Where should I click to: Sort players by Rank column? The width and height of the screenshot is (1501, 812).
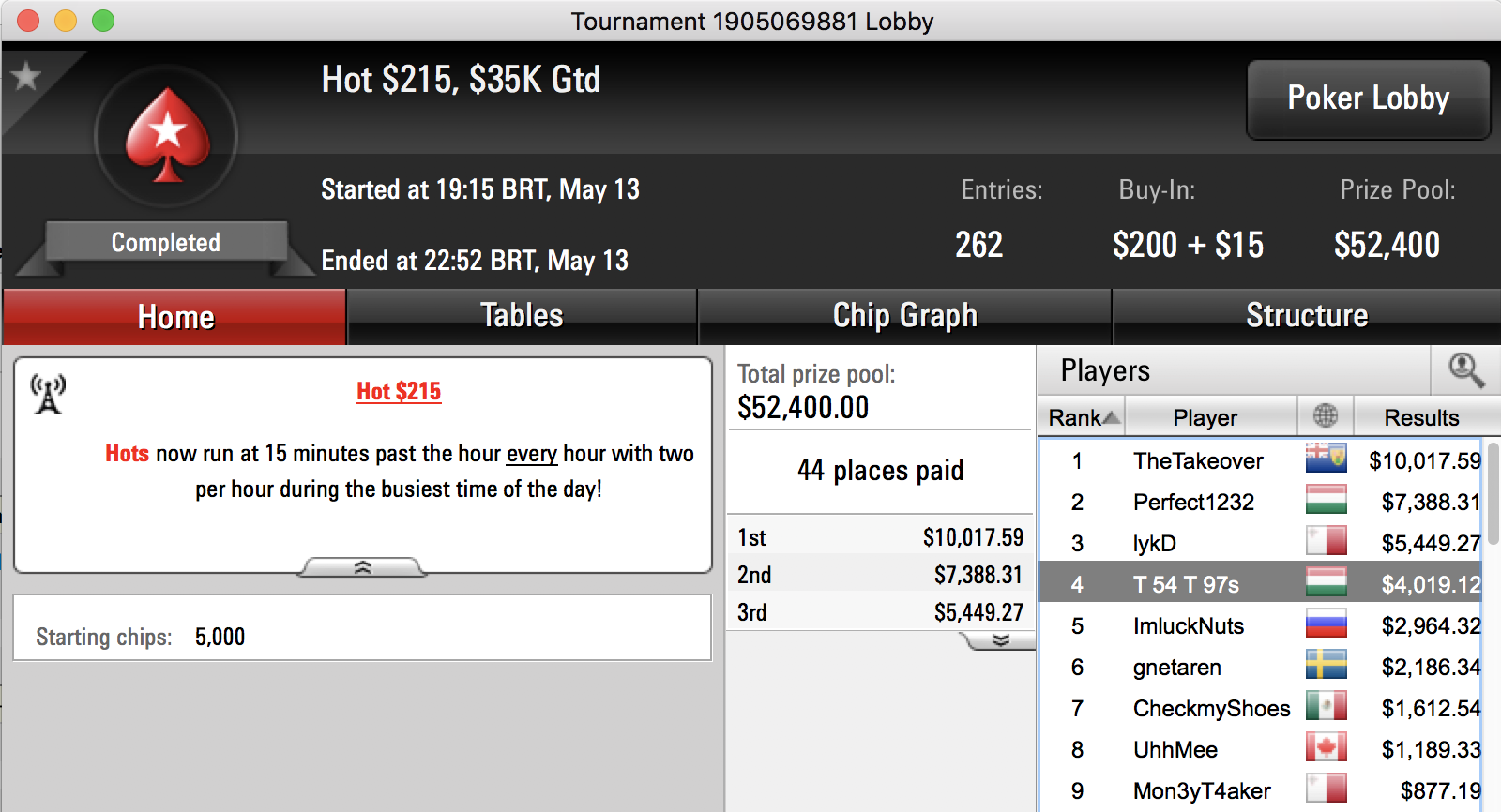tap(1082, 417)
